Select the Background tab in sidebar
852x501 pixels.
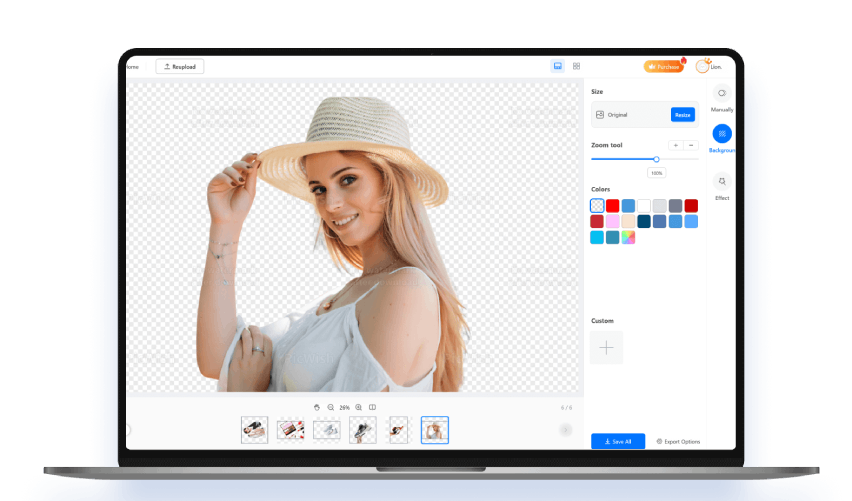pyautogui.click(x=721, y=134)
